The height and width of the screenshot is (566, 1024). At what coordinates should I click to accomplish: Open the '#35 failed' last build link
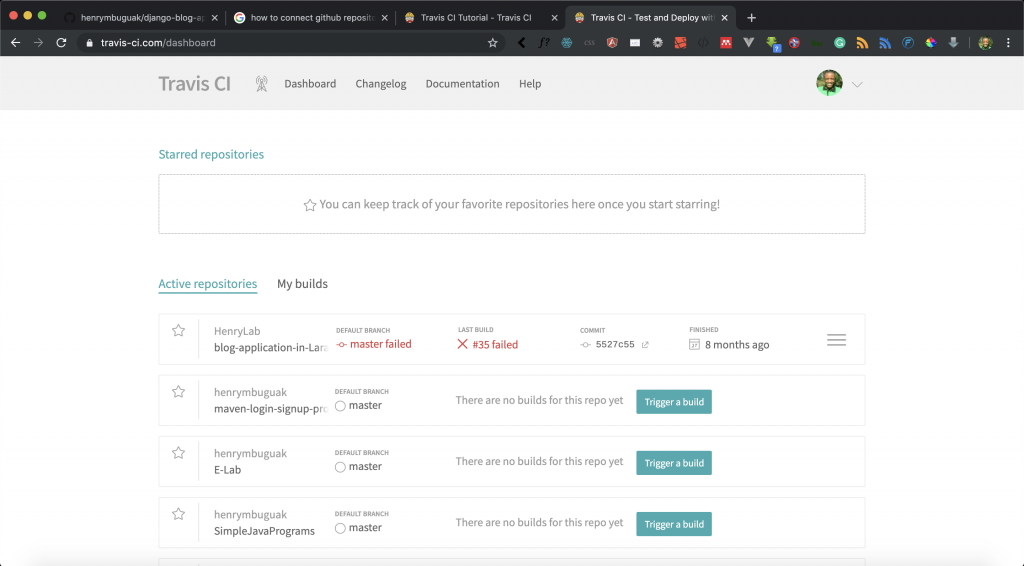(495, 345)
